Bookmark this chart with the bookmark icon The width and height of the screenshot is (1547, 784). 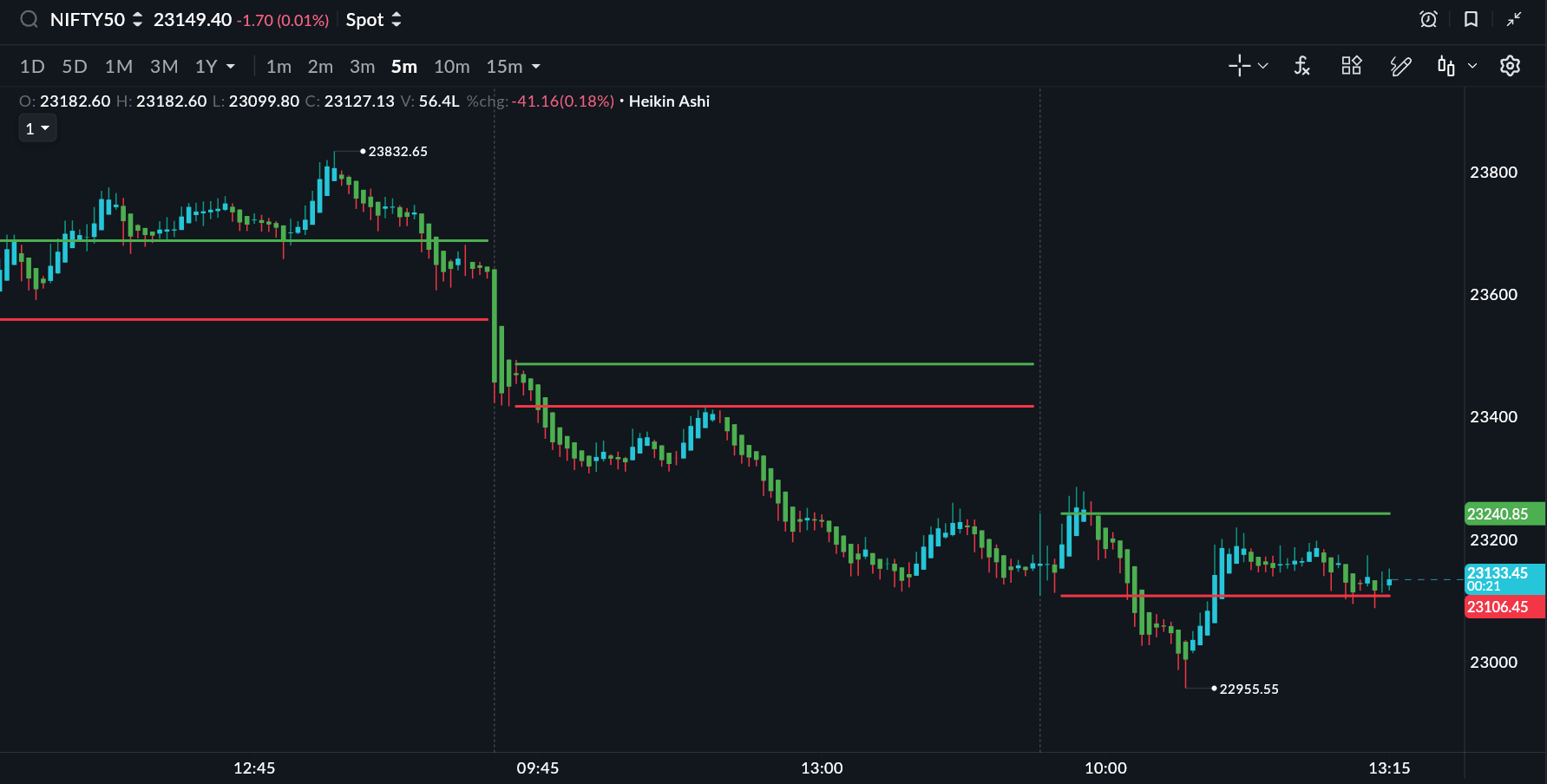pyautogui.click(x=1471, y=19)
